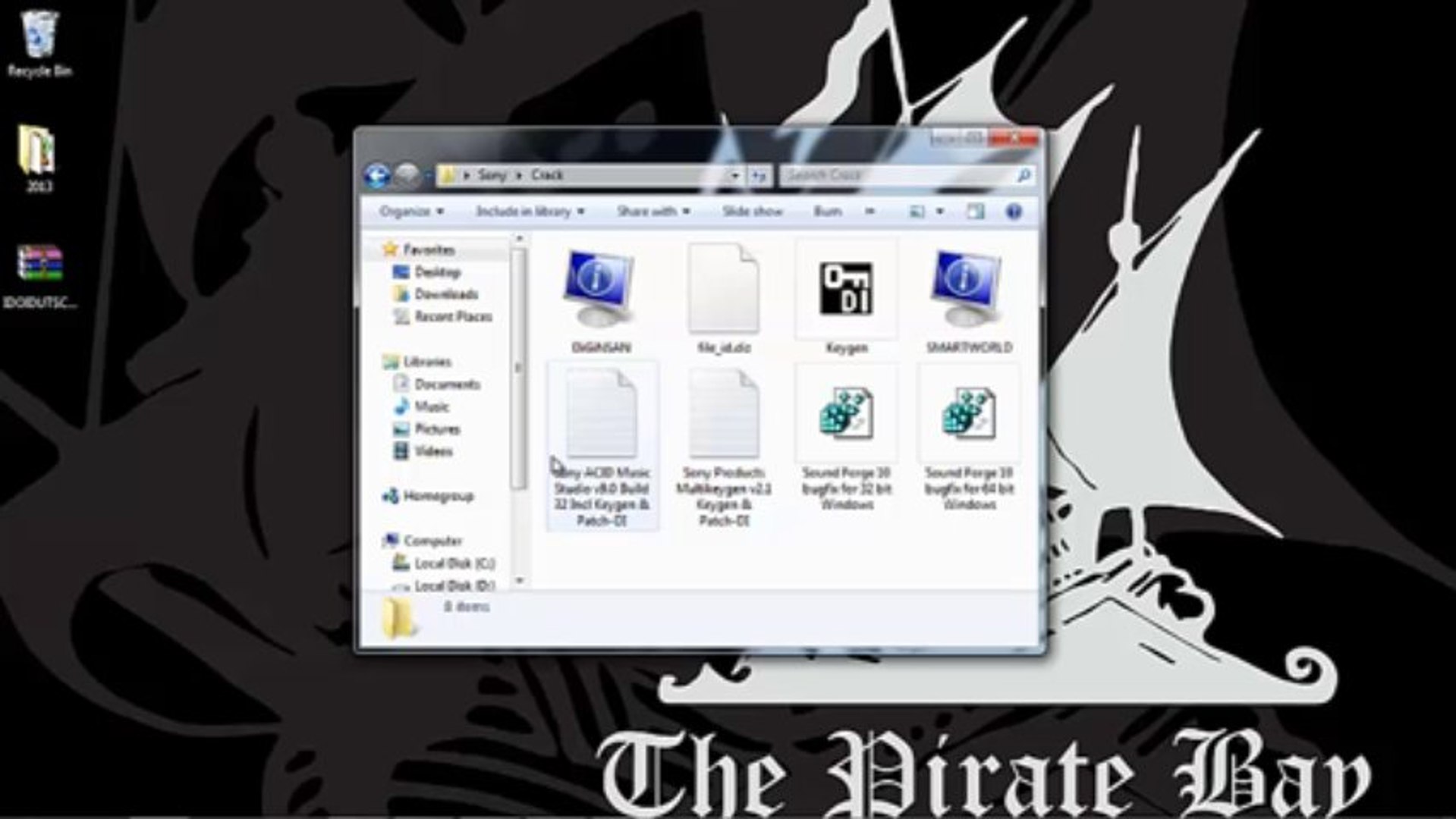Screen dimensions: 1456x819
Task: Toggle the preview pane icon
Action: [975, 212]
